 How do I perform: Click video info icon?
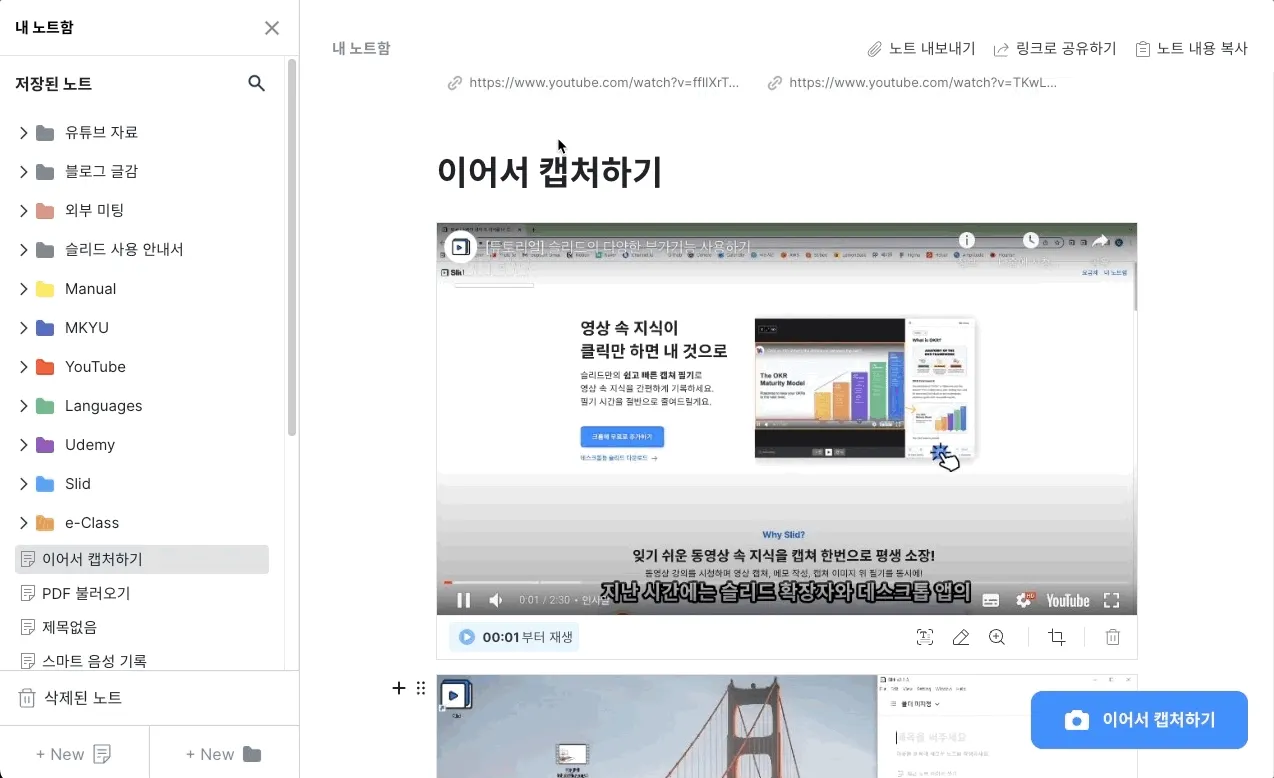966,240
